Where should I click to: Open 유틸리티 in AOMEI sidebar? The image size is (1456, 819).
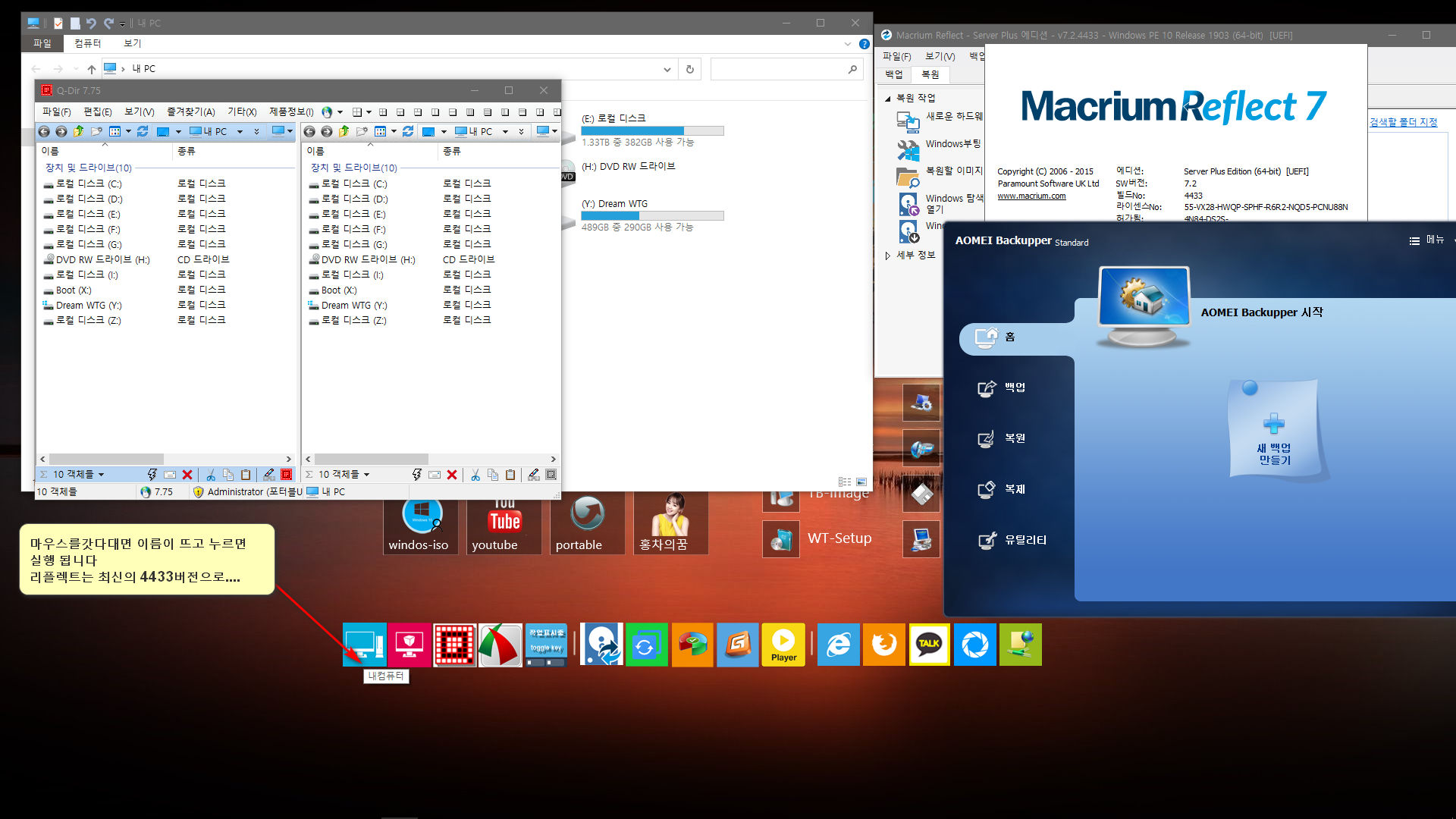click(x=1025, y=540)
